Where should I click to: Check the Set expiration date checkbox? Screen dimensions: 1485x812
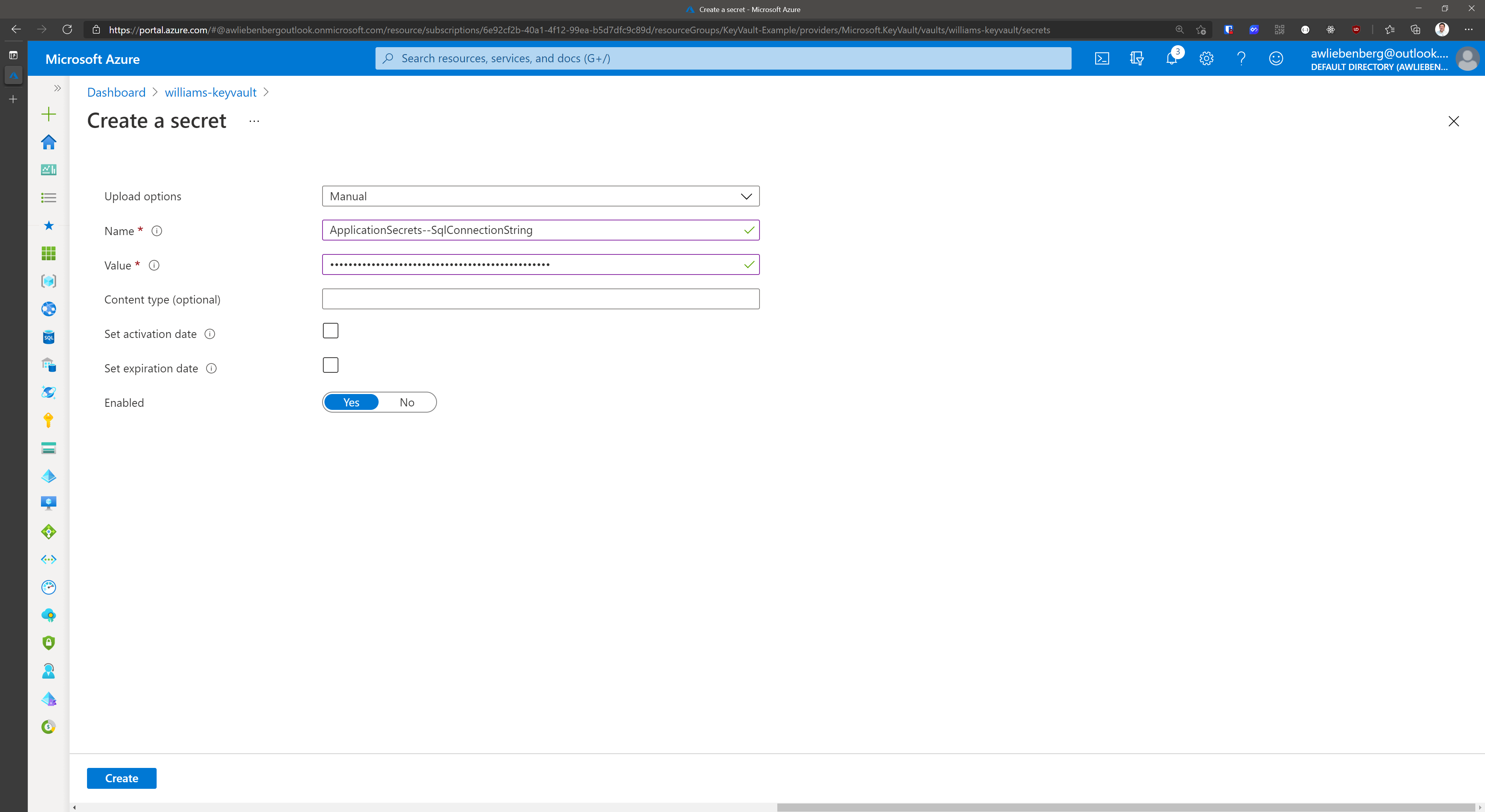pyautogui.click(x=330, y=365)
